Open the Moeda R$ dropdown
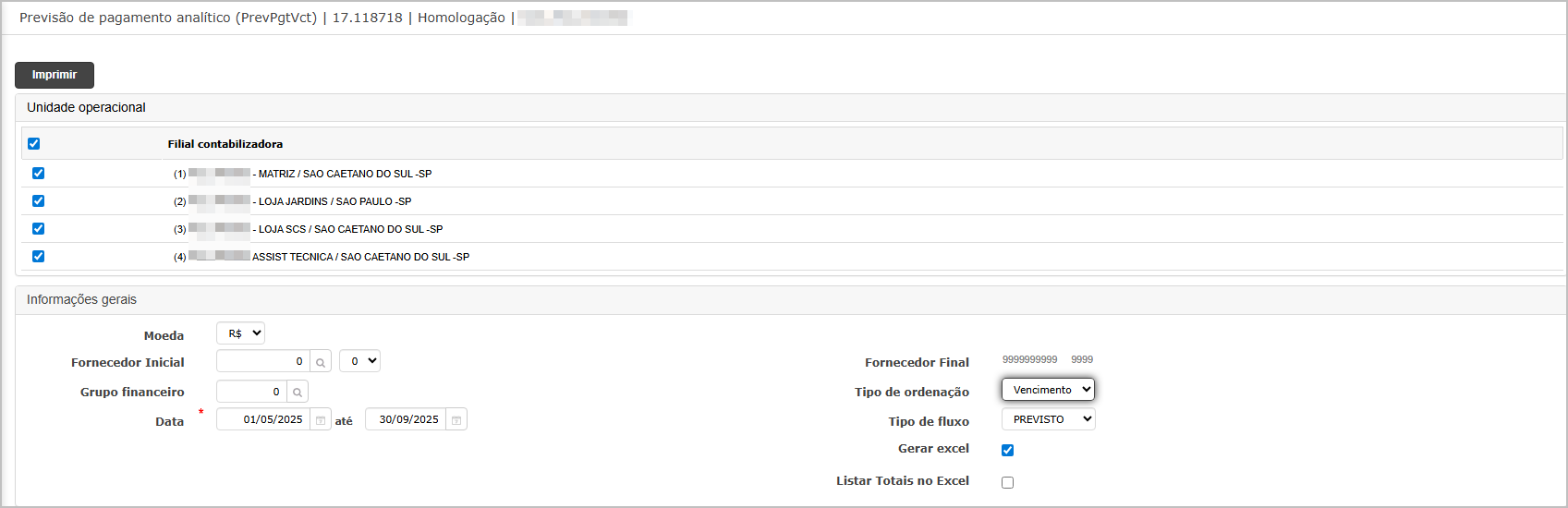The width and height of the screenshot is (1568, 508). (240, 333)
